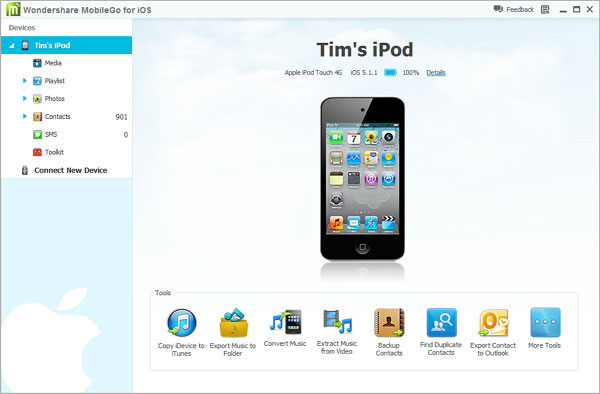Select Tim's iPod device row
The height and width of the screenshot is (394, 600).
(67, 45)
